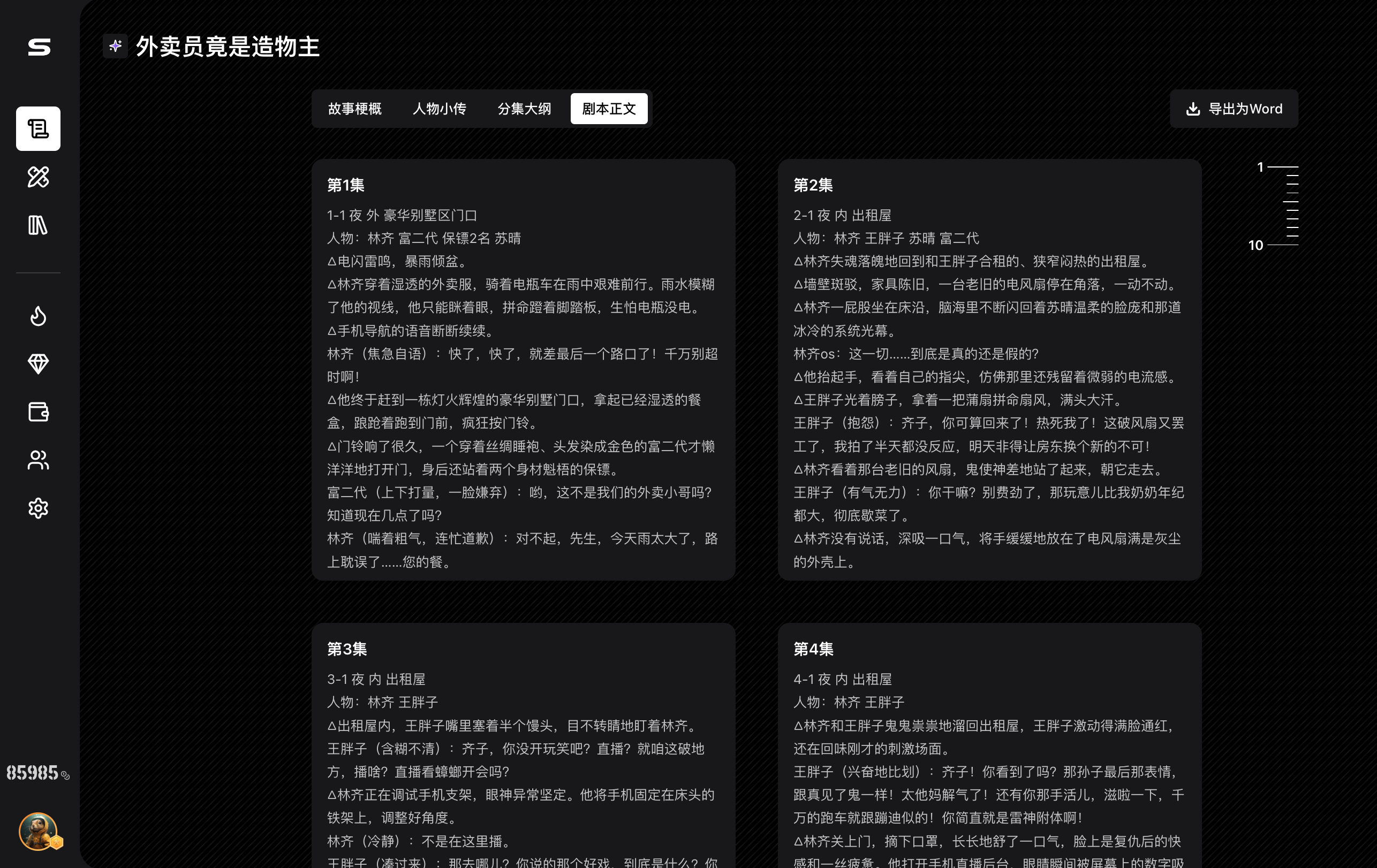The width and height of the screenshot is (1377, 868).
Task: Switch to the 人物小传 tab
Action: (x=439, y=109)
